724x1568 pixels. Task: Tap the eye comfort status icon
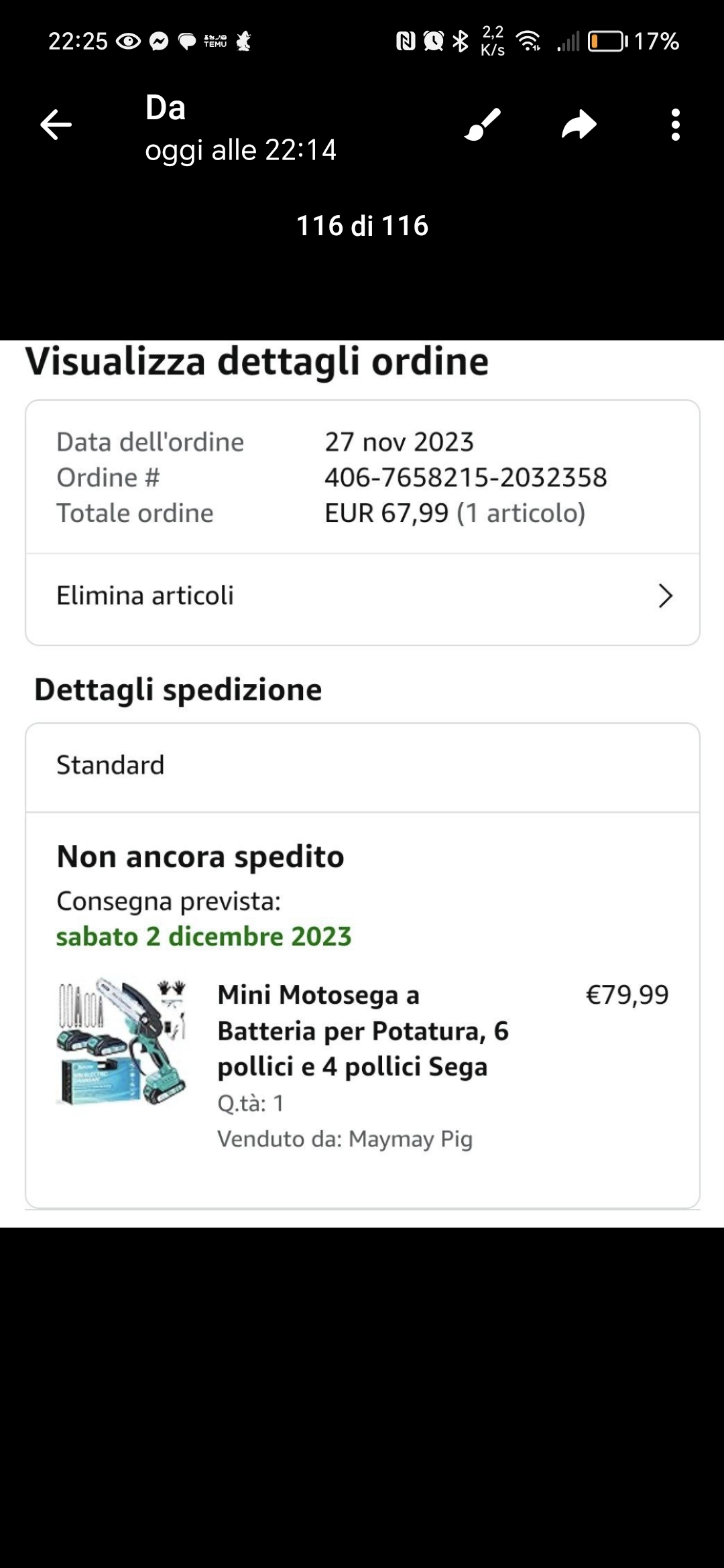pyautogui.click(x=129, y=42)
